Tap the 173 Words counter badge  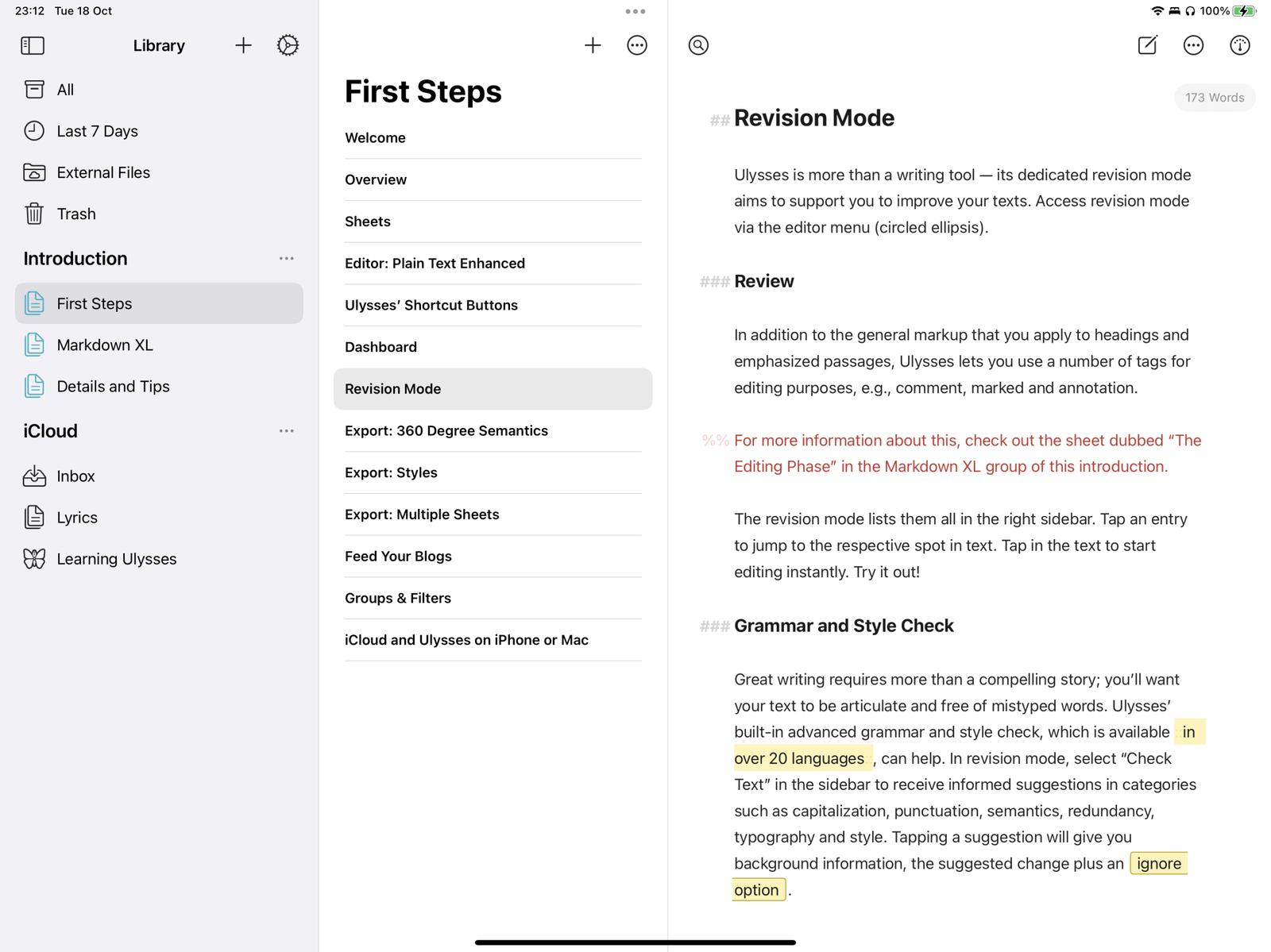(1215, 98)
